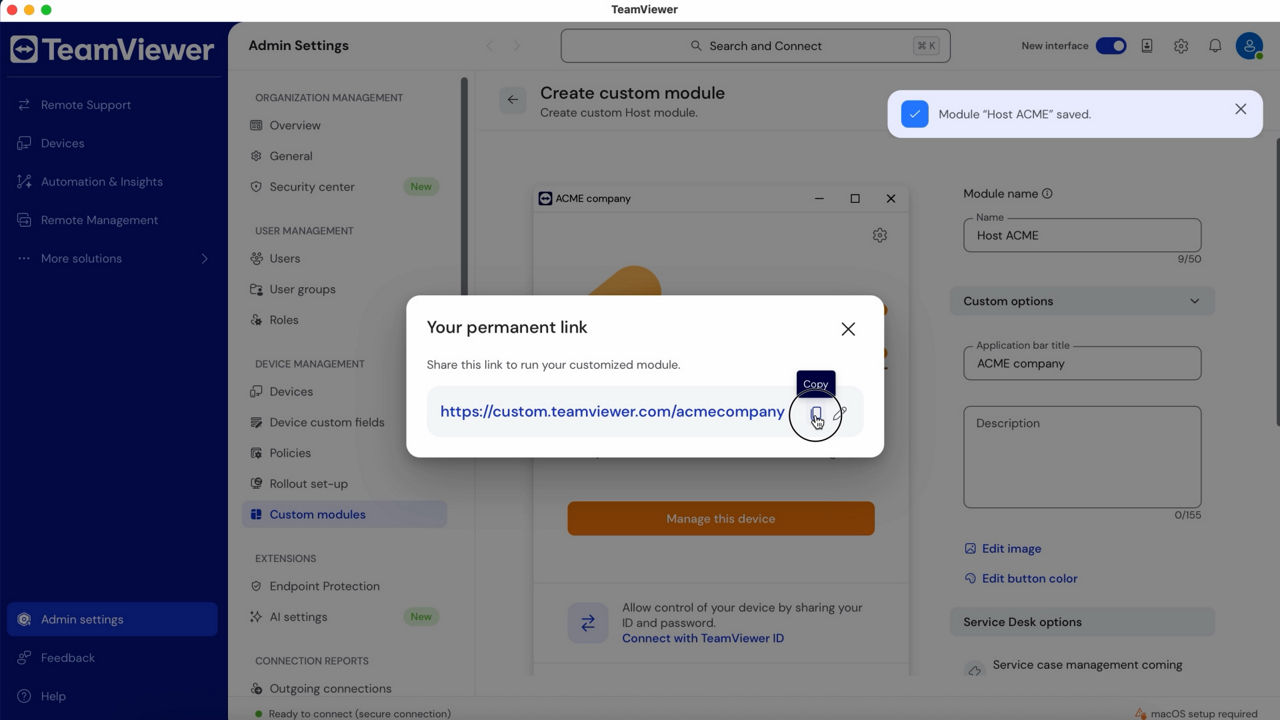This screenshot has width=1280, height=720.
Task: Open the custom.teamviewer.com/acmecompany link
Action: pyautogui.click(x=612, y=411)
